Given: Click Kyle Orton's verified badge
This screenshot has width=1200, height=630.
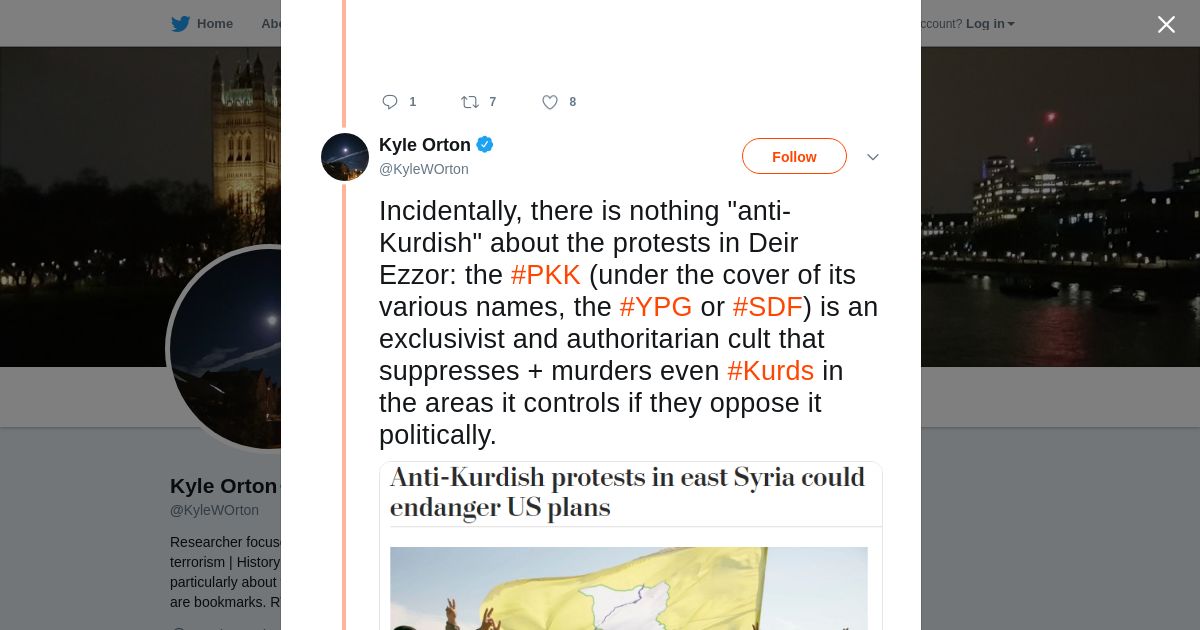Looking at the screenshot, I should click(x=485, y=145).
